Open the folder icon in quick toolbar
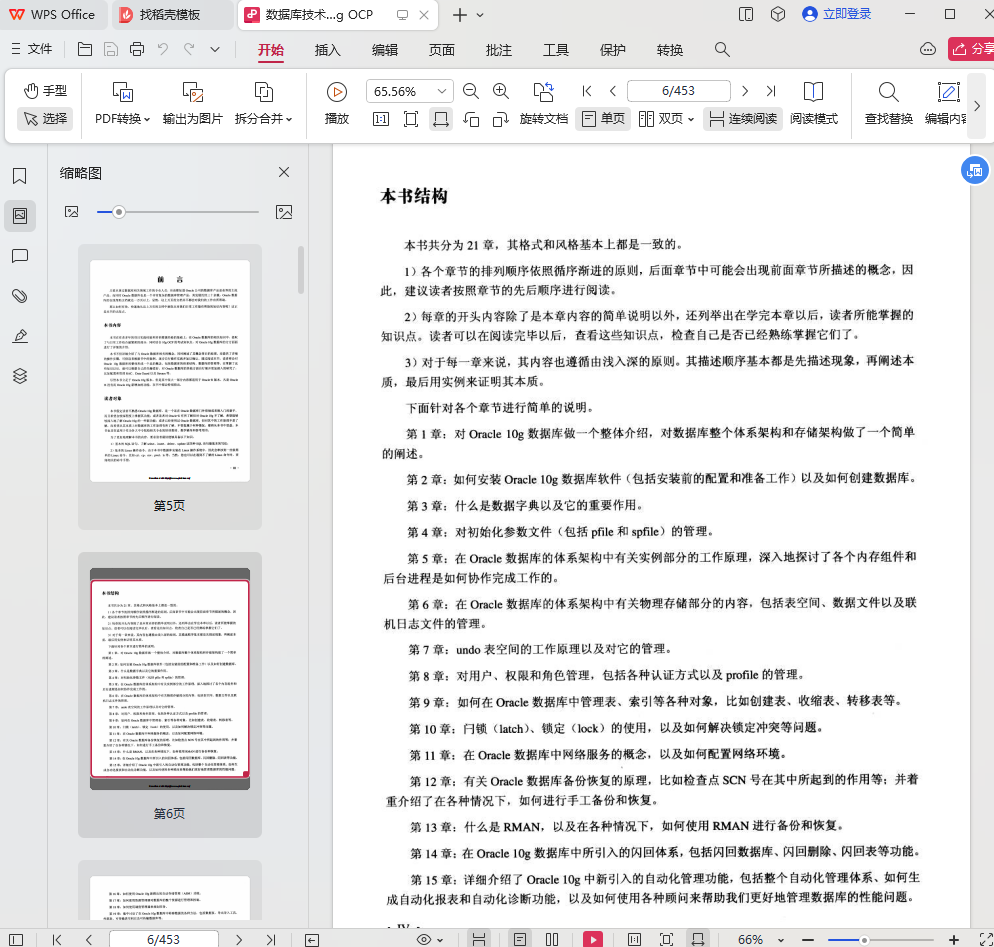994x947 pixels. pyautogui.click(x=84, y=49)
